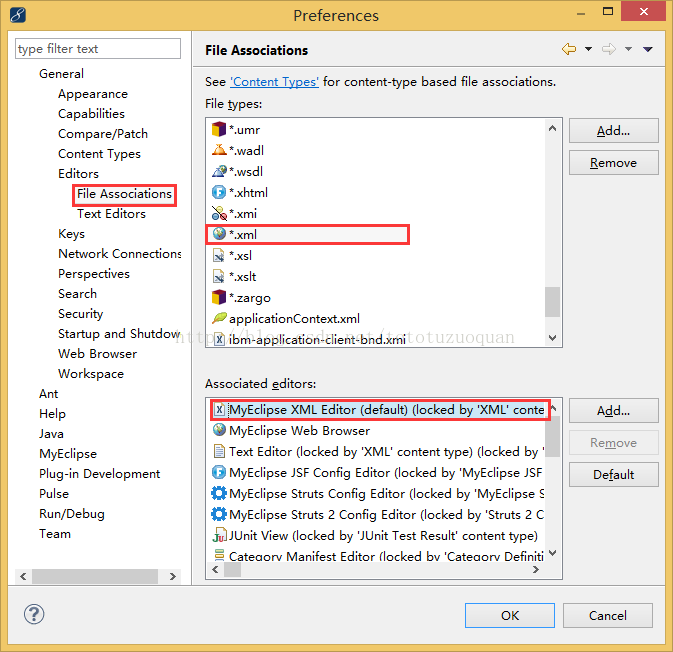
Task: Confirm preferences with OK
Action: coord(510,616)
